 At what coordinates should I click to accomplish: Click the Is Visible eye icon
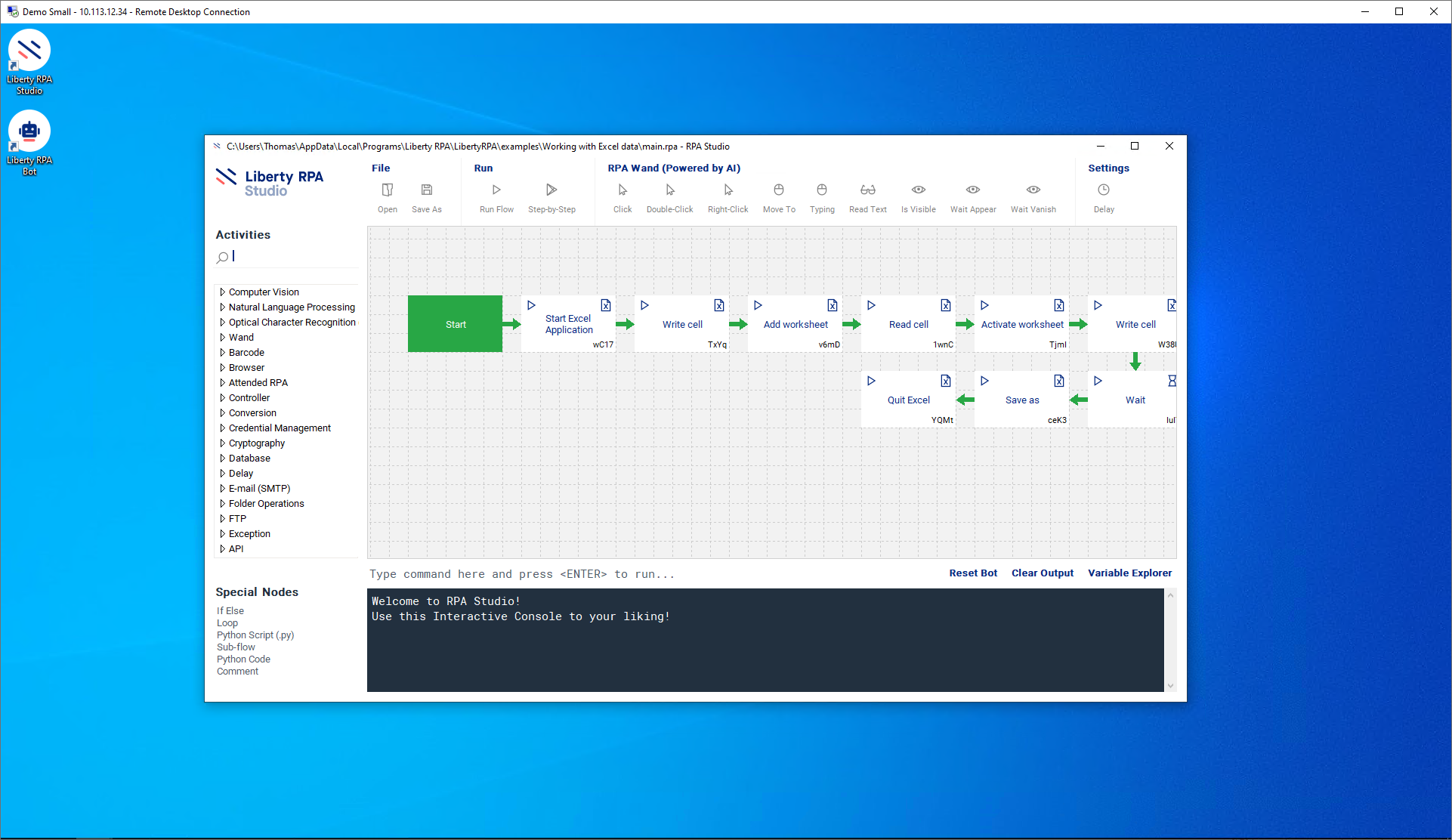(x=918, y=190)
